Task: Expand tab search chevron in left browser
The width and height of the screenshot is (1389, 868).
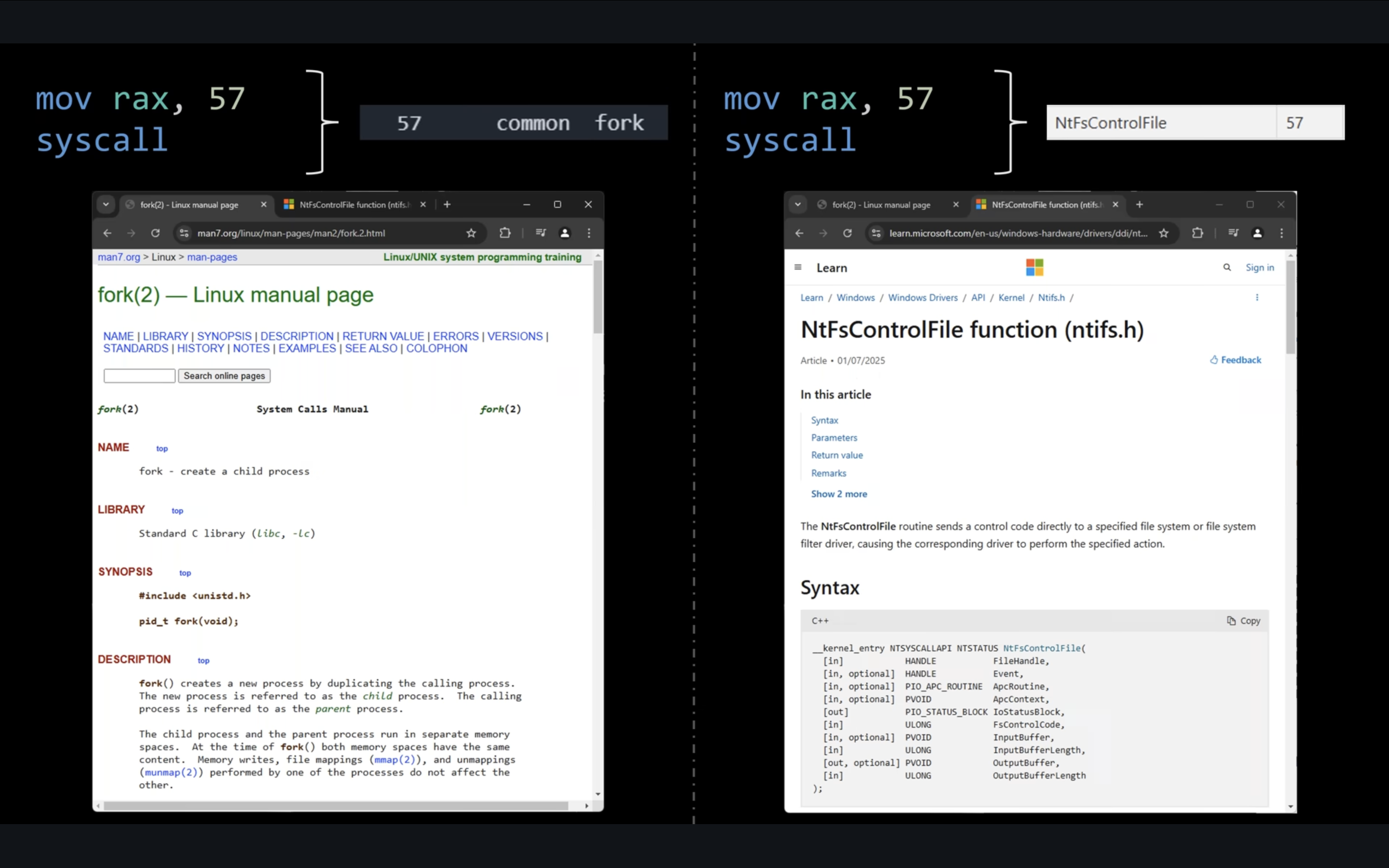Action: (106, 204)
